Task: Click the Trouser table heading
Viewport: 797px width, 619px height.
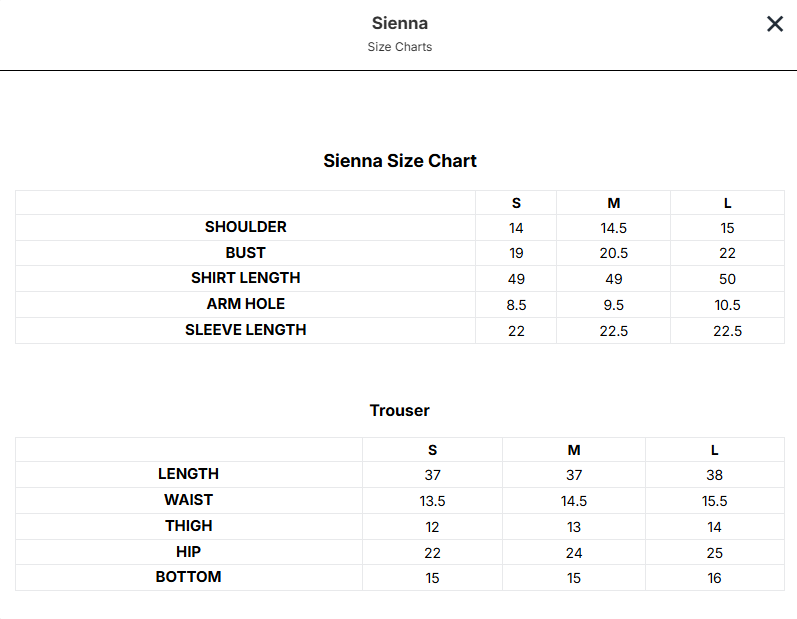Action: coord(400,410)
